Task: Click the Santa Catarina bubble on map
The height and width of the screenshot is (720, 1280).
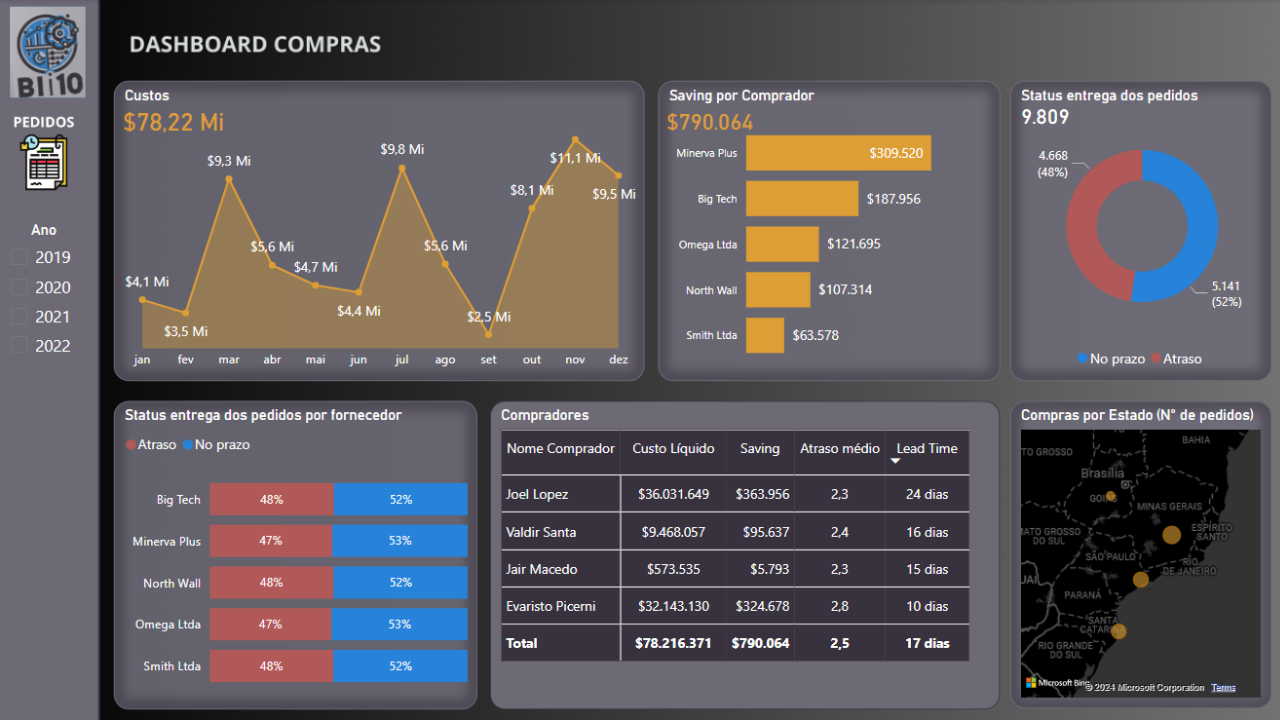Action: tap(1118, 631)
